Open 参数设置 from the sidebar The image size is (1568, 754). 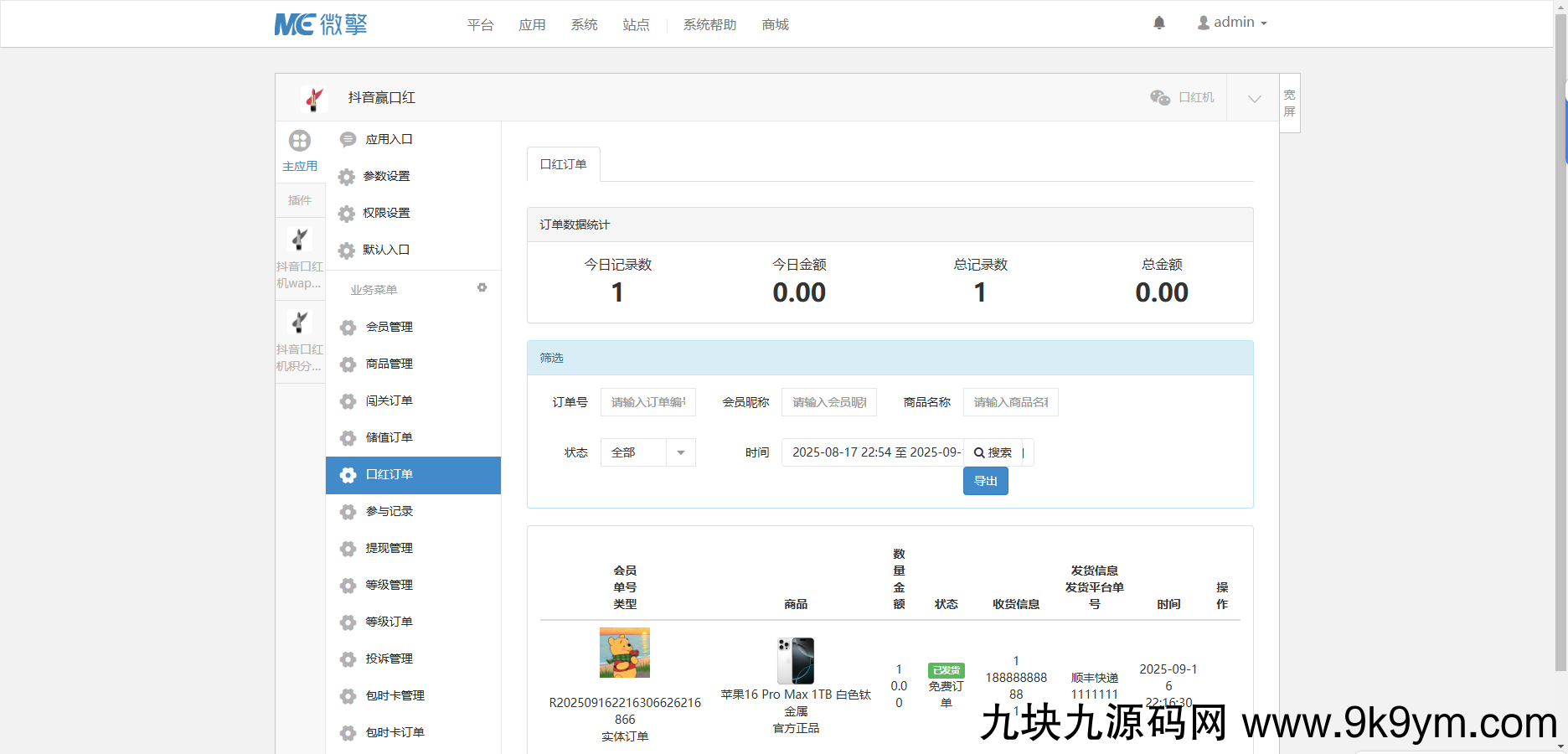point(385,176)
